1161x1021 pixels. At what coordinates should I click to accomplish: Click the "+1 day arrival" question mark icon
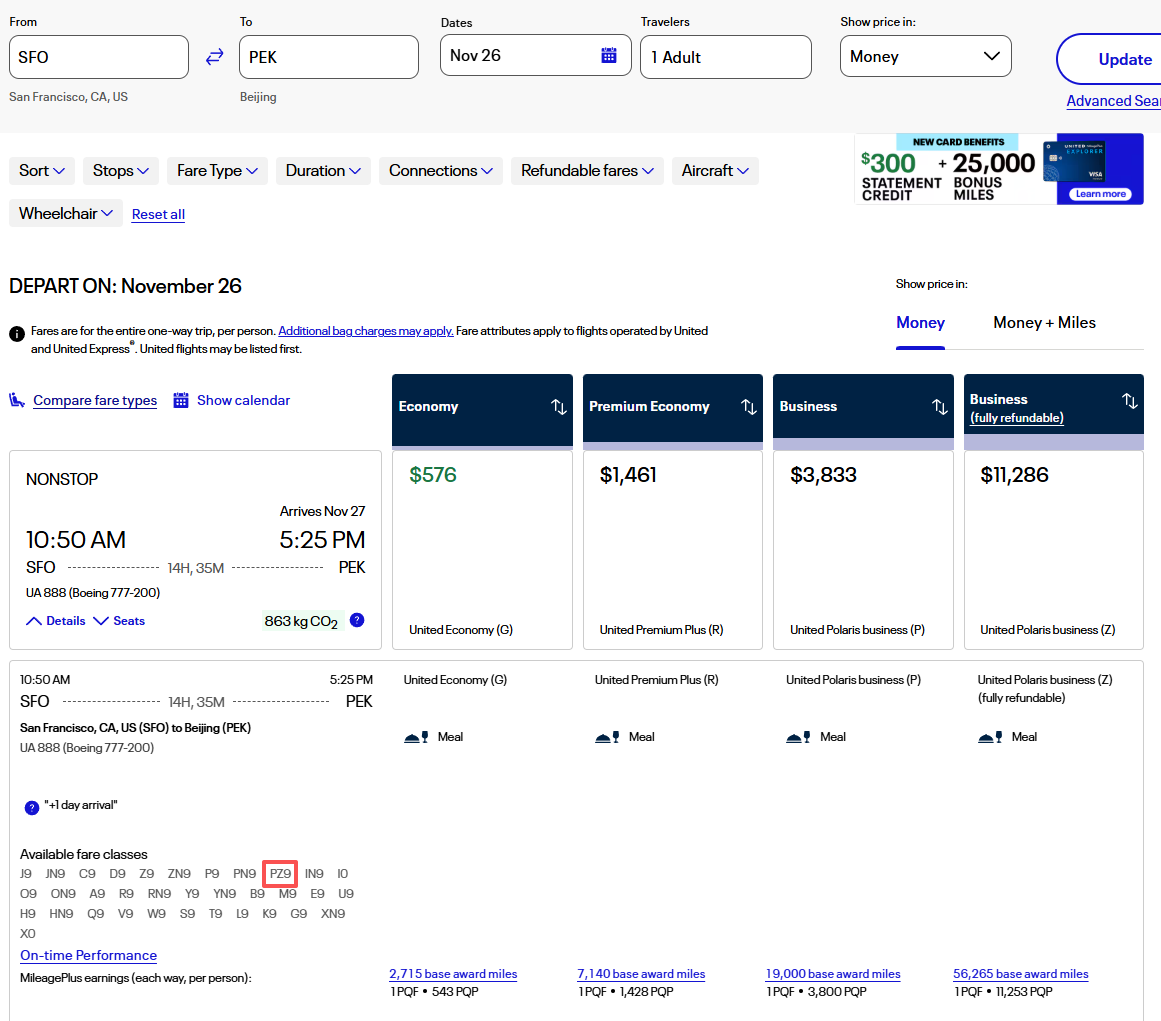click(32, 806)
